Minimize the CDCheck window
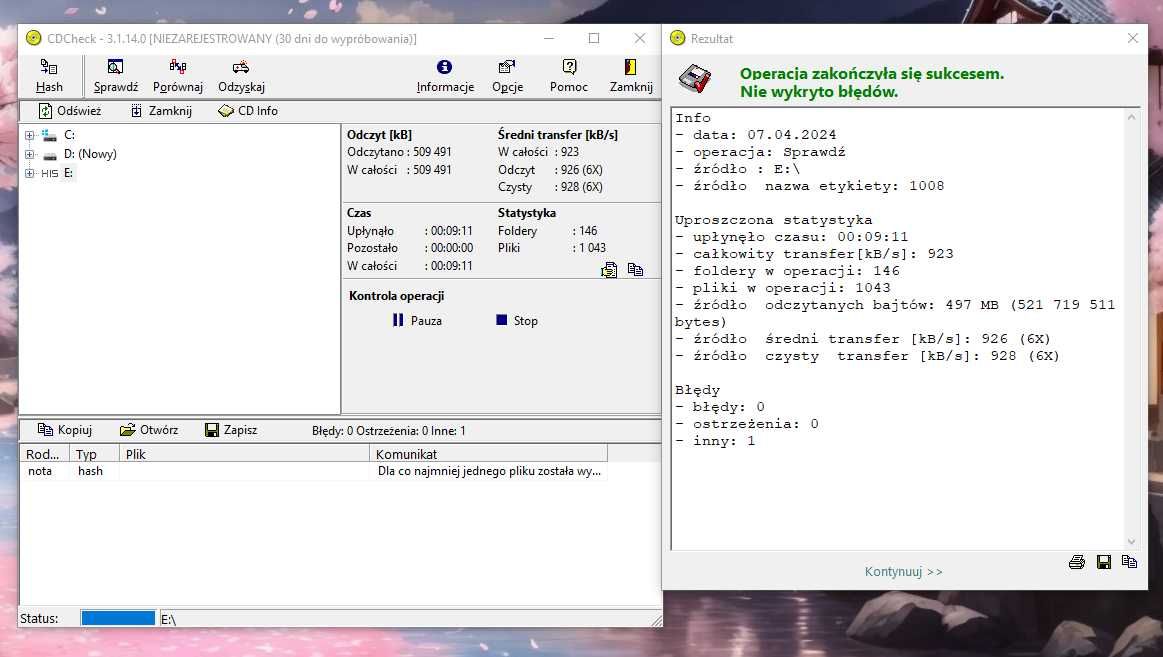The width and height of the screenshot is (1163, 657). (x=549, y=39)
